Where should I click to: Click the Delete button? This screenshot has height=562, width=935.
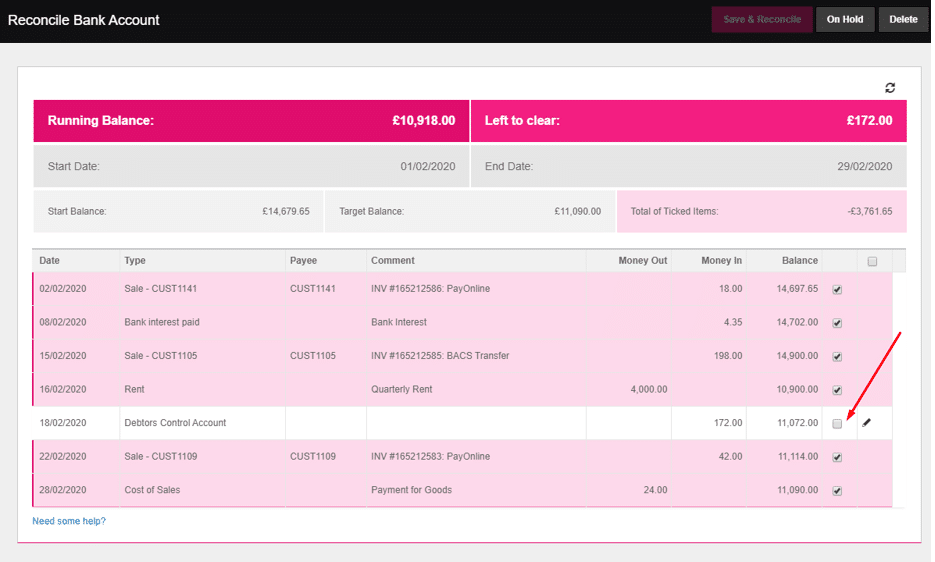pyautogui.click(x=903, y=19)
